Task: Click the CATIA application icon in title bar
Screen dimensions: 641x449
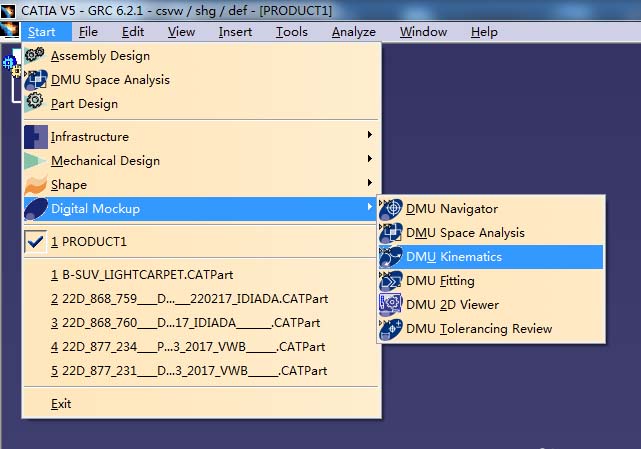Action: (x=8, y=11)
